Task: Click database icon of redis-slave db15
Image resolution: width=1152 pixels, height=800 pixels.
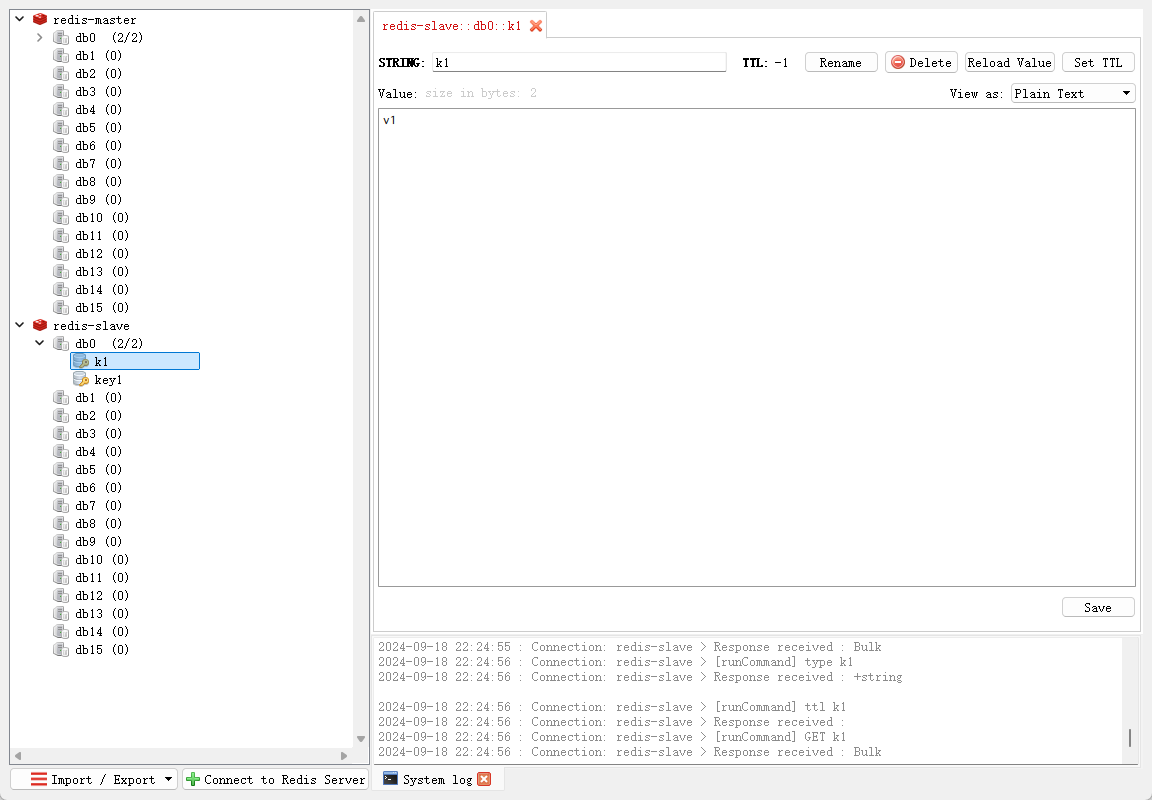Action: (61, 649)
